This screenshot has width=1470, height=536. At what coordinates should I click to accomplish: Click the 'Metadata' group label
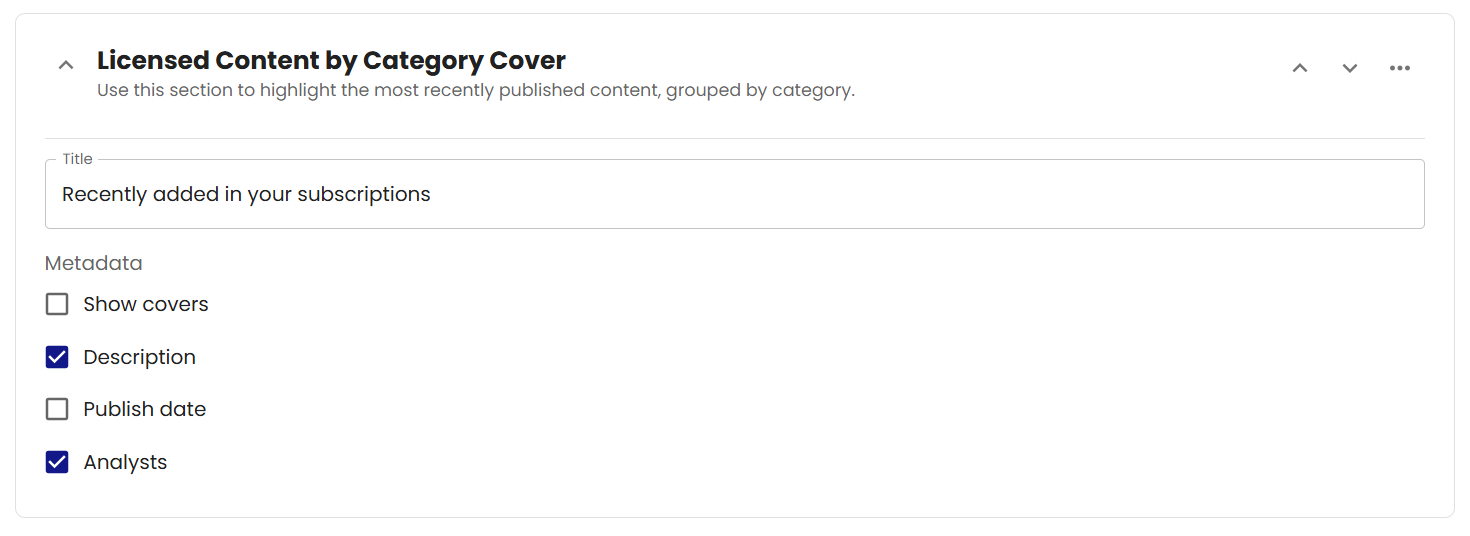pyautogui.click(x=94, y=263)
